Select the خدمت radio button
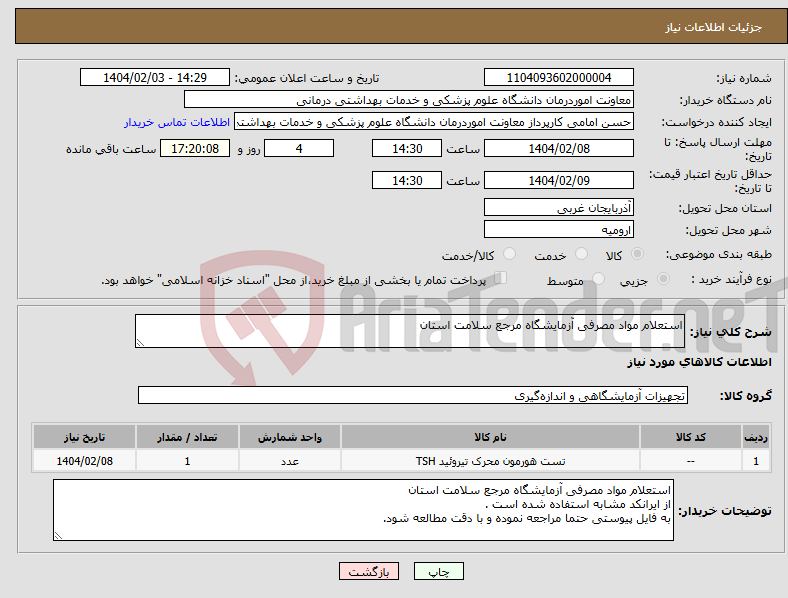This screenshot has height=598, width=788. [x=581, y=254]
